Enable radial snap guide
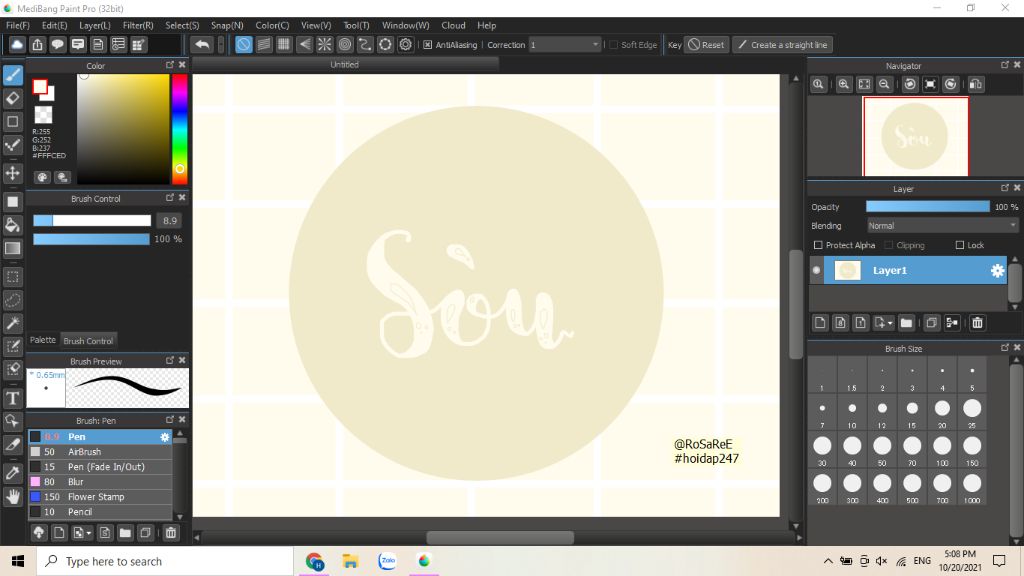The image size is (1024, 576). (x=325, y=44)
